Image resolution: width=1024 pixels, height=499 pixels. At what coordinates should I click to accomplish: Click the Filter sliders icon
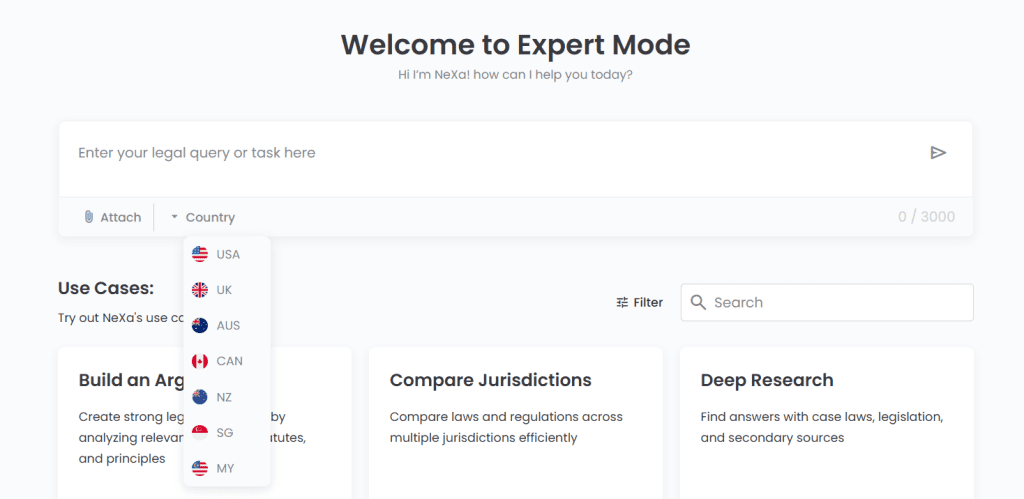point(622,302)
